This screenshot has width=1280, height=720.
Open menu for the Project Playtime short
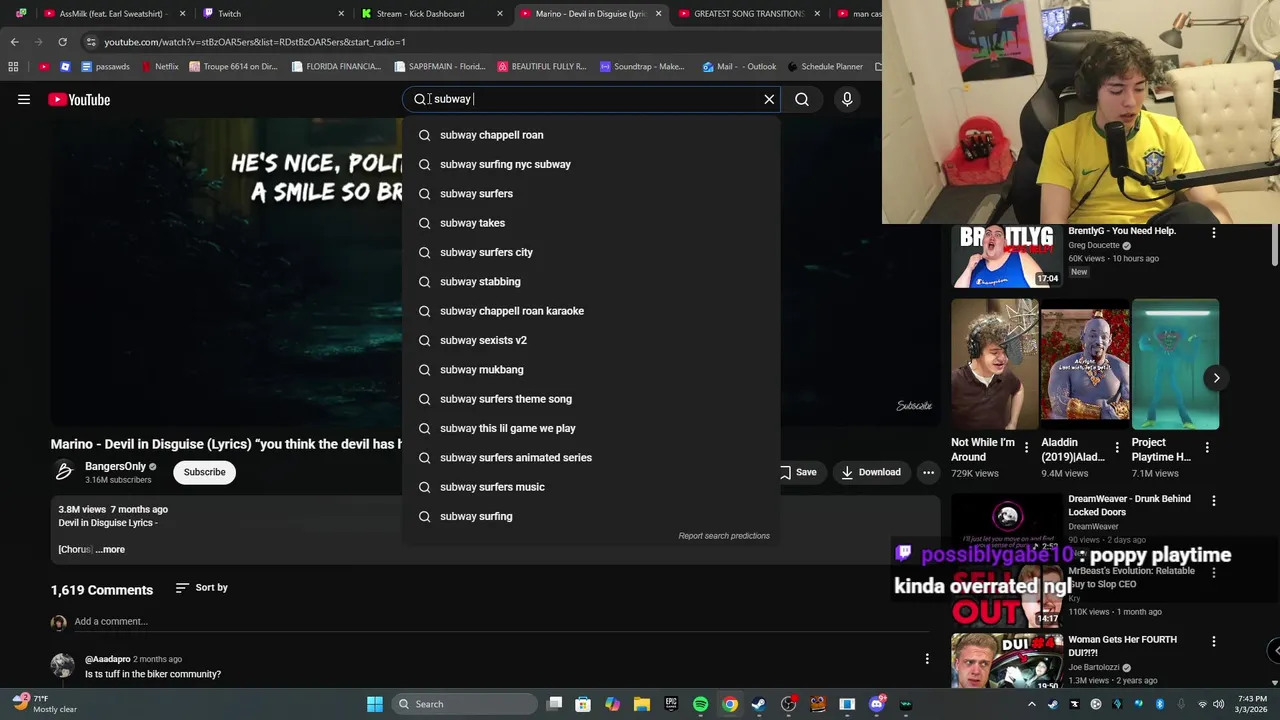click(x=1207, y=448)
